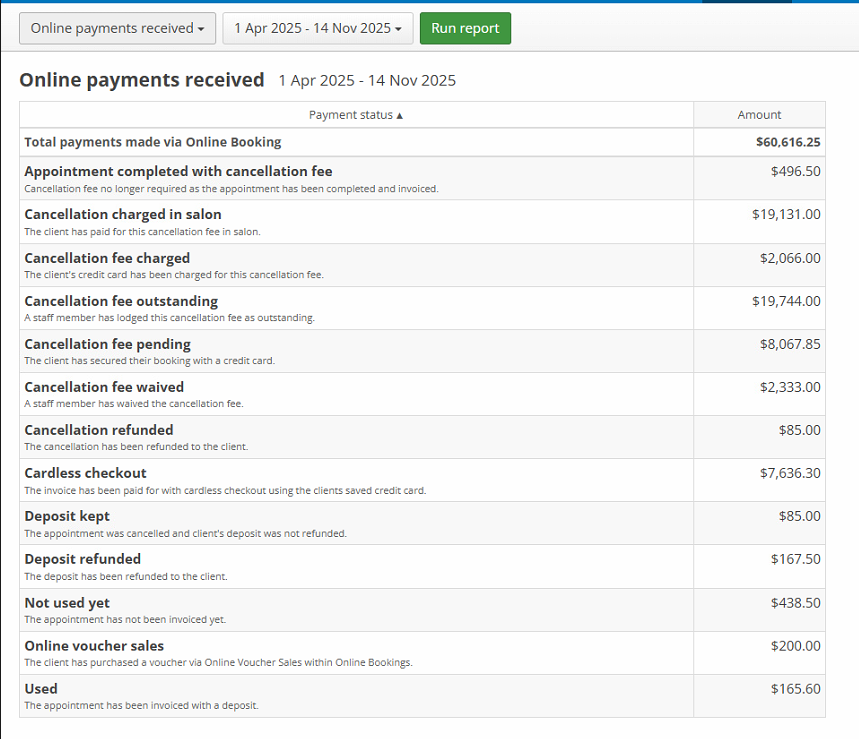This screenshot has height=739, width=859.
Task: Click description 'The deposit has been refunded to the client.'
Action: tap(126, 576)
